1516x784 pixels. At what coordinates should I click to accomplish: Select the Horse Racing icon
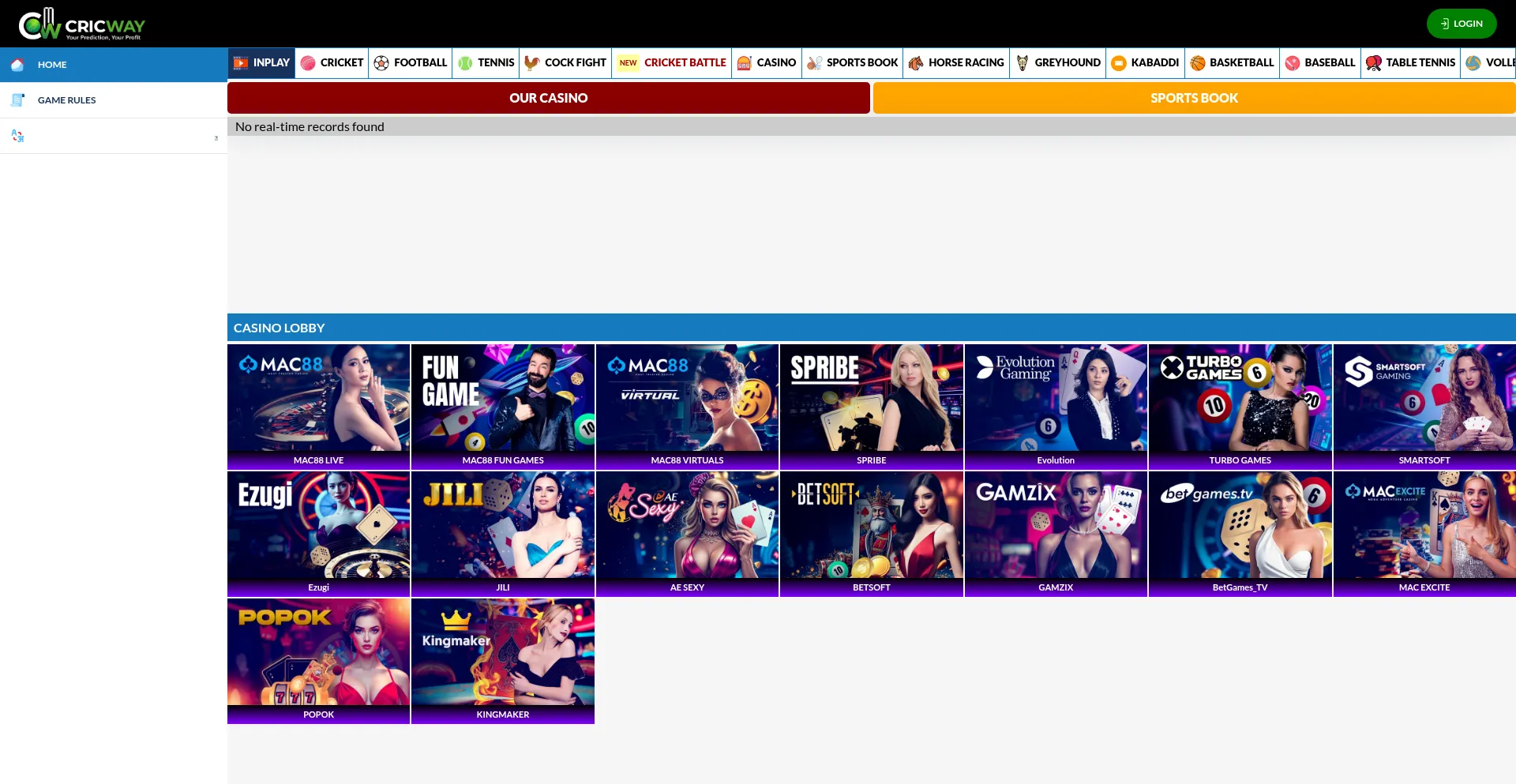click(x=916, y=63)
